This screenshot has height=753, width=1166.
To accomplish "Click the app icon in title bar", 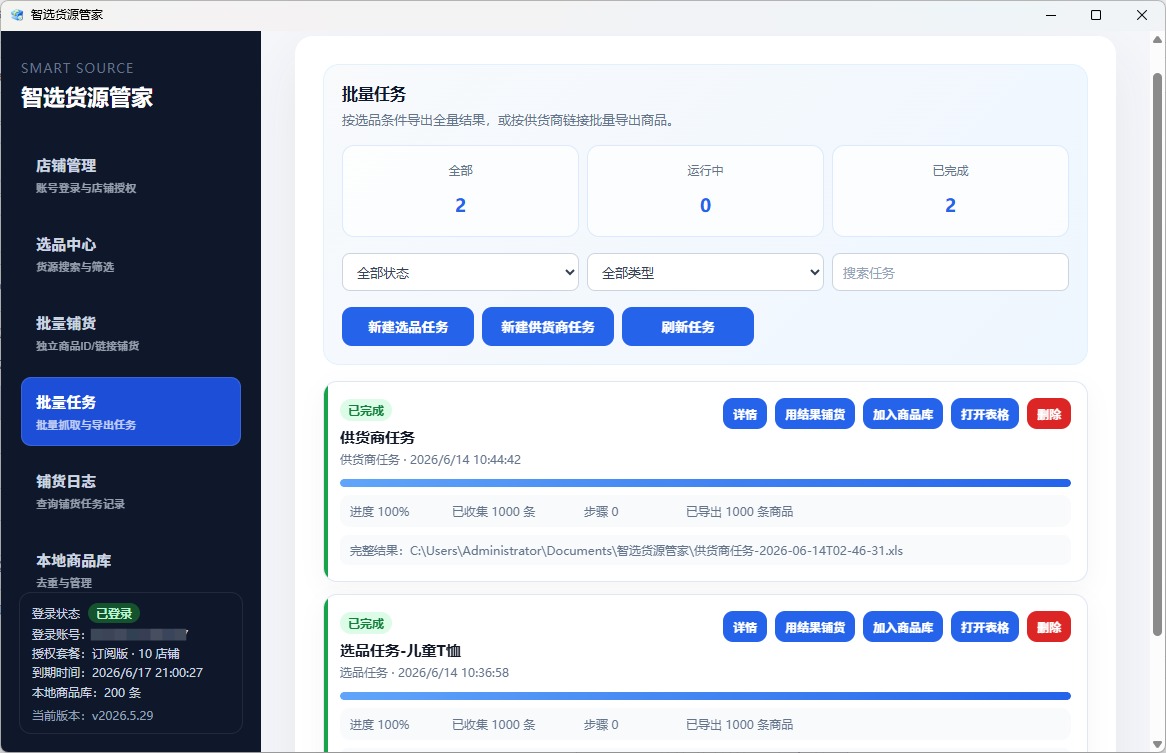I will [x=17, y=15].
